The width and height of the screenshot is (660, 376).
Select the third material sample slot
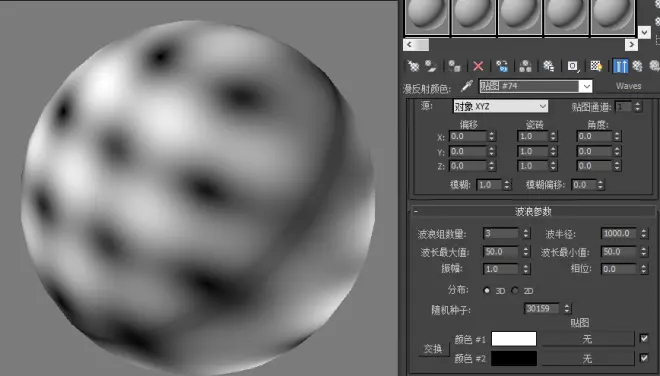pos(520,17)
